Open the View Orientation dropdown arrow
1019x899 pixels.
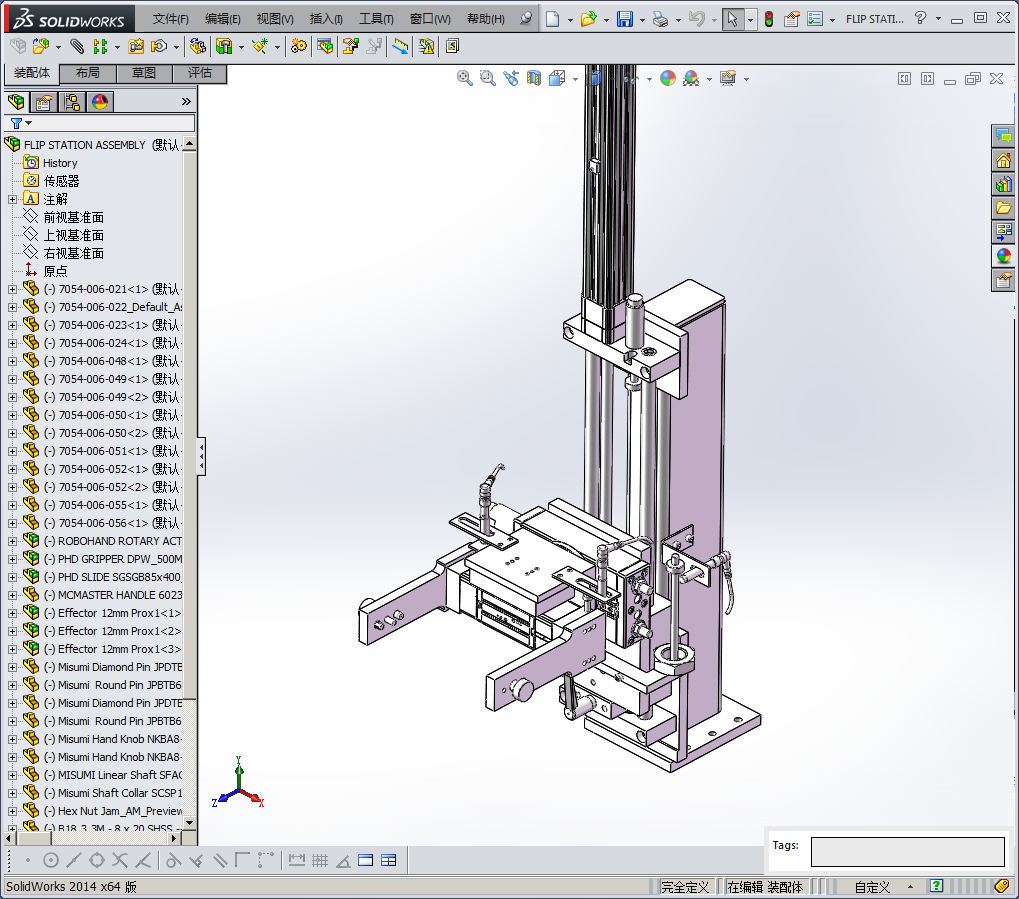(575, 79)
